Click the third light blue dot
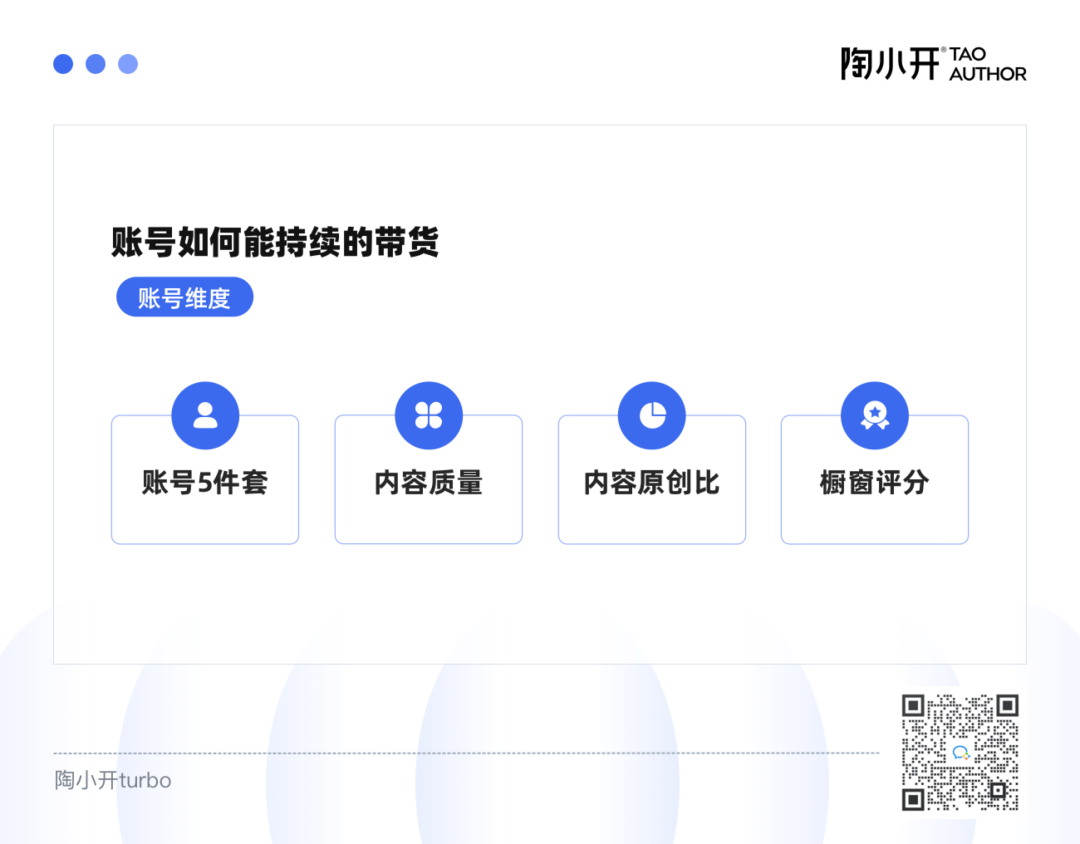1080x844 pixels. click(128, 64)
